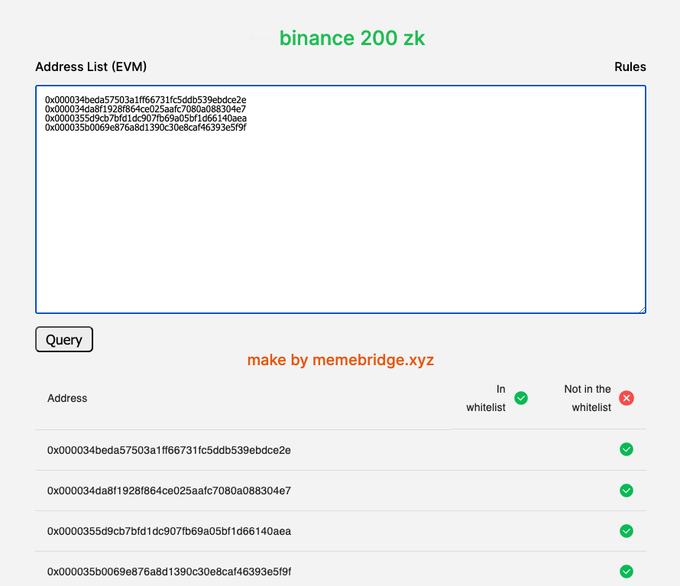Click the green check for address ending 088304e7
This screenshot has height=586, width=680.
click(x=626, y=491)
